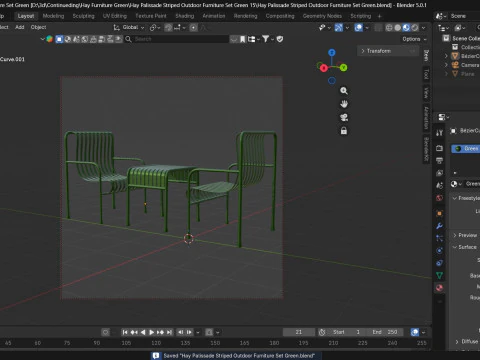The height and width of the screenshot is (360, 480).
Task: Jump to the previous keyframe
Action: click(x=134, y=332)
